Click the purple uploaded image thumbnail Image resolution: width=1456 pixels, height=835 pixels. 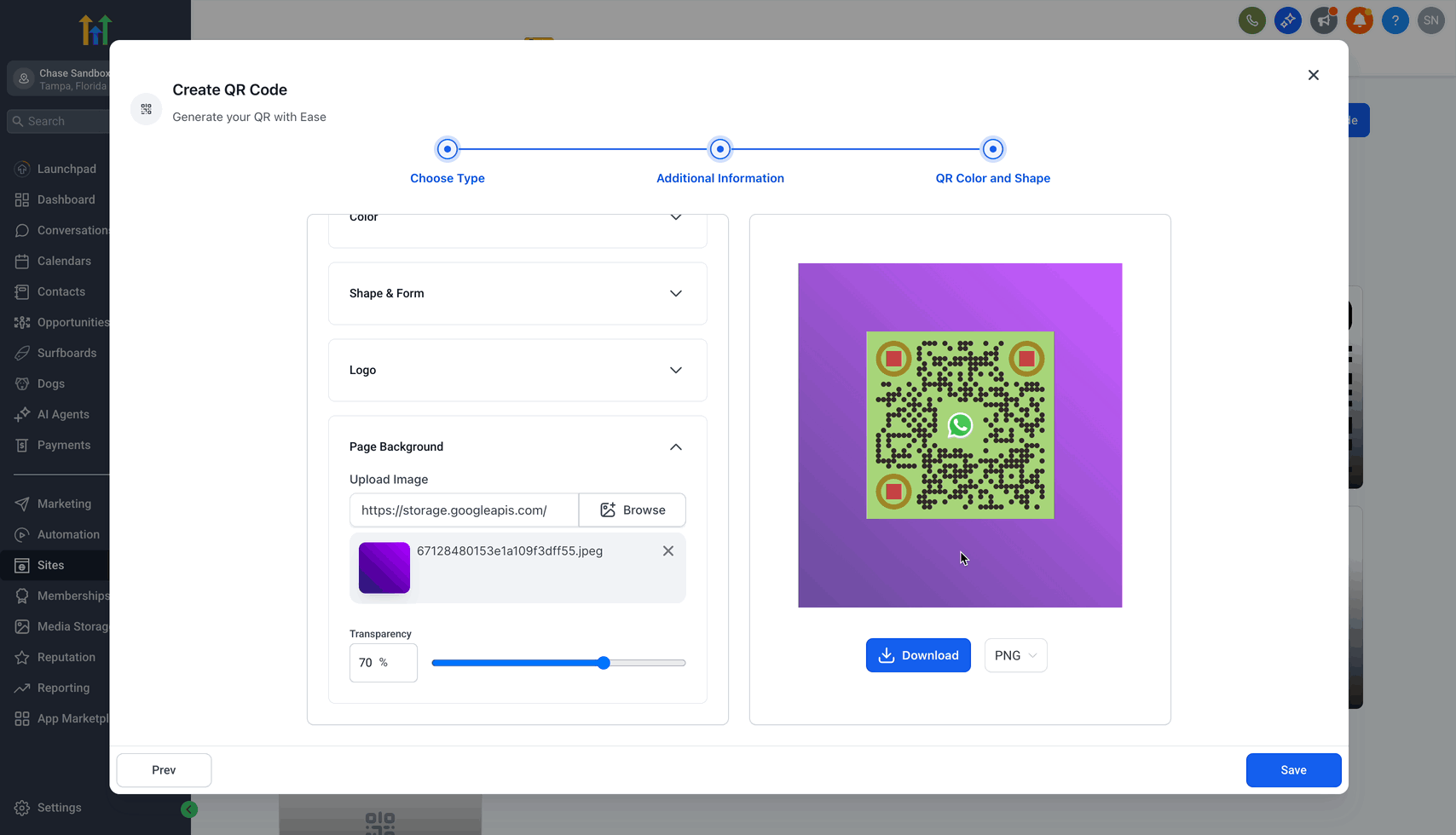tap(384, 567)
